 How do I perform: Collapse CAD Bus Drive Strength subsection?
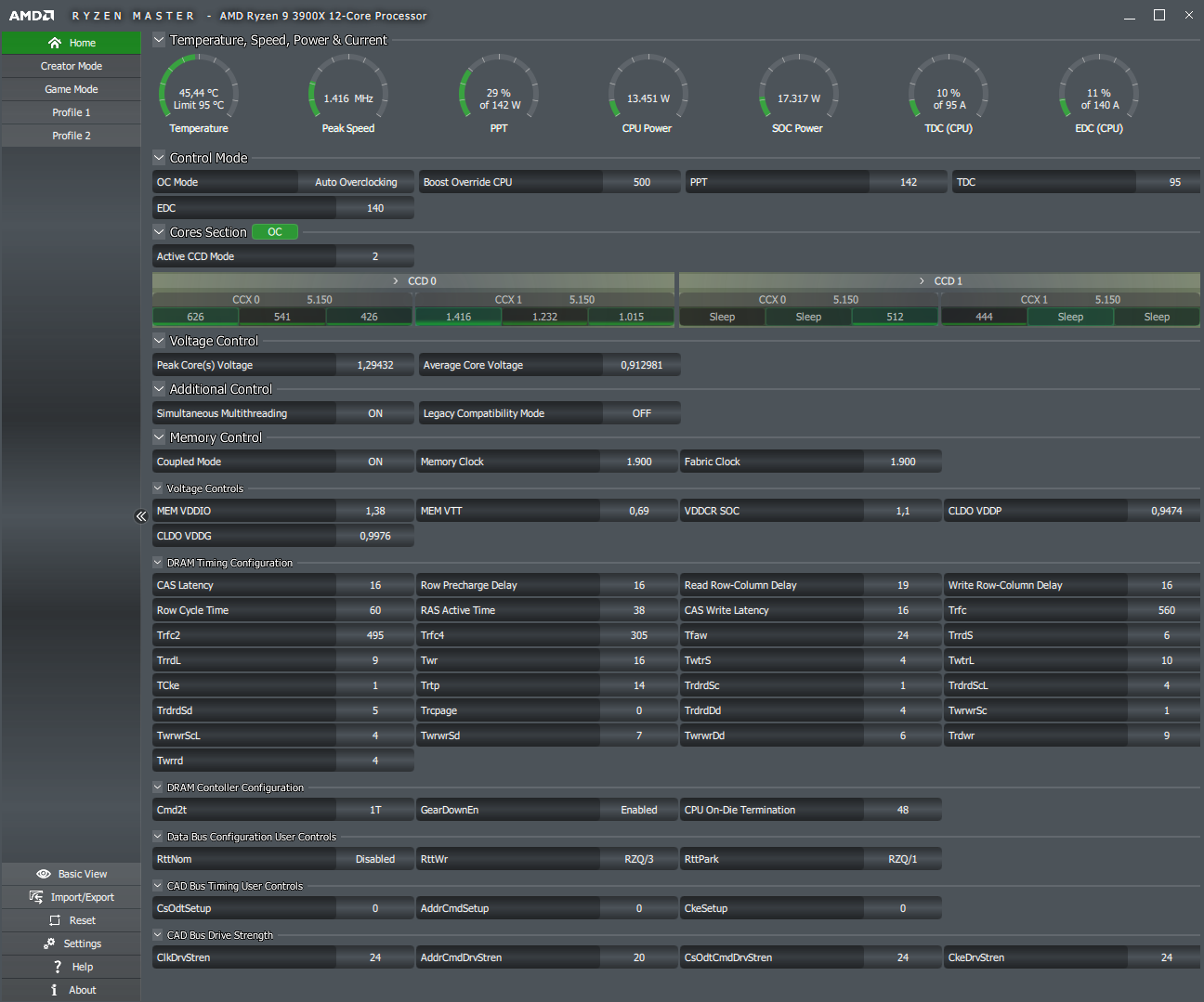(158, 935)
